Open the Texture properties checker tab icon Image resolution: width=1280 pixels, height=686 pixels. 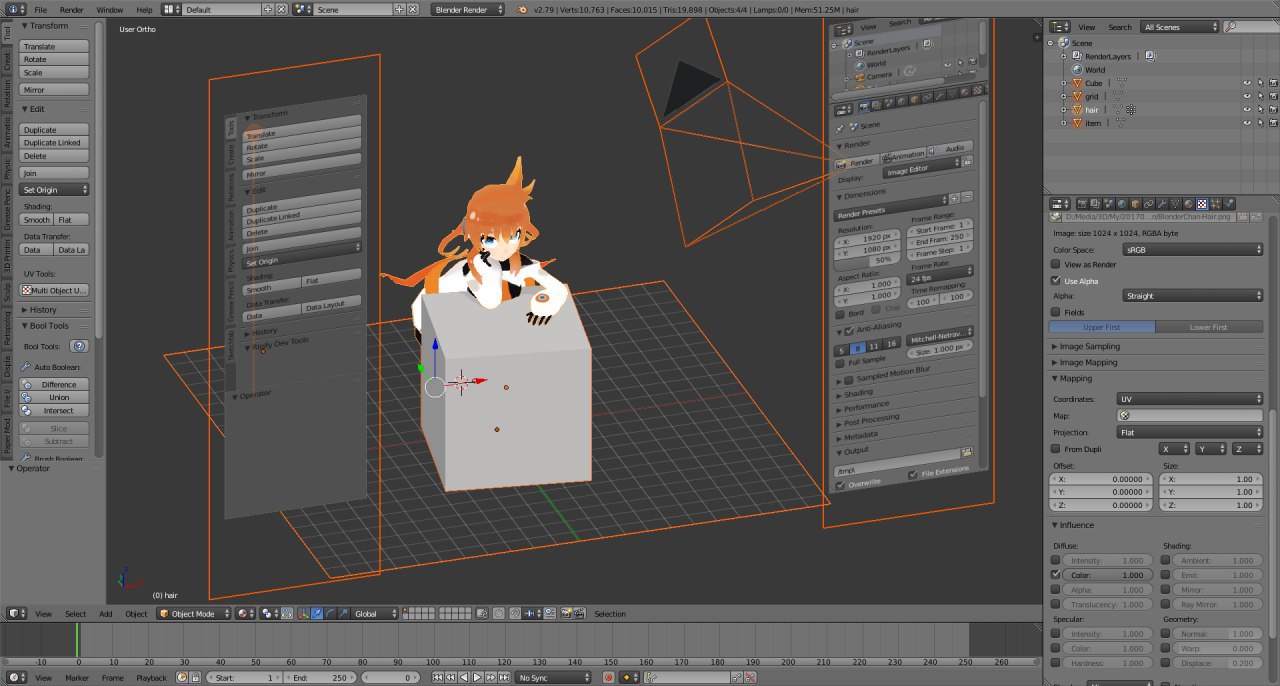[x=1202, y=204]
